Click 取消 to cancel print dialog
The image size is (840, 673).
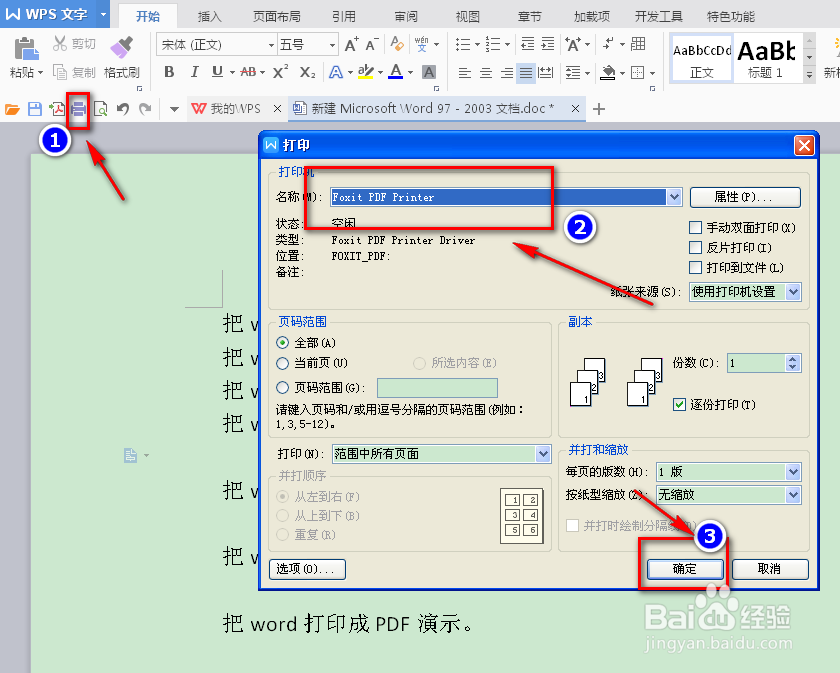[770, 569]
